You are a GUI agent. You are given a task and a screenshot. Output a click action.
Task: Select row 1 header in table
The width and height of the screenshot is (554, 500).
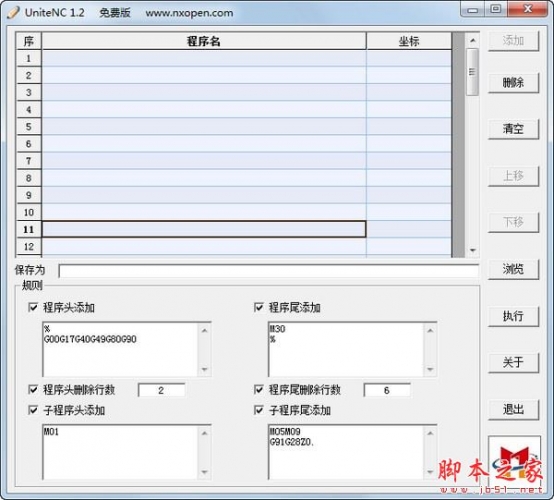click(x=29, y=58)
